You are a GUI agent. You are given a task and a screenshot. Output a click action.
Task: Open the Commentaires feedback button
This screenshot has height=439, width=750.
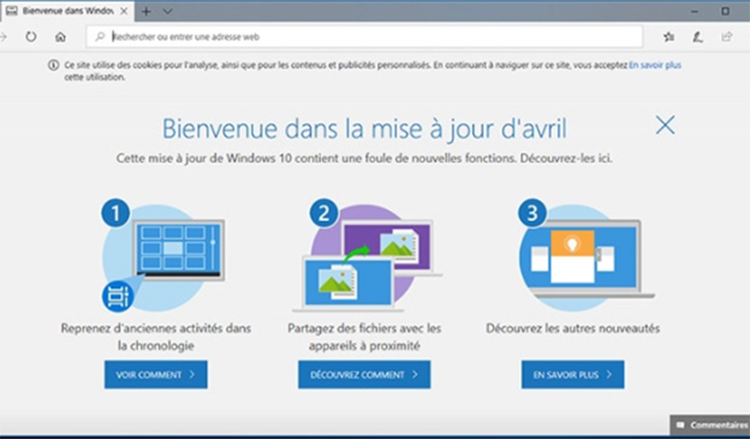(711, 425)
